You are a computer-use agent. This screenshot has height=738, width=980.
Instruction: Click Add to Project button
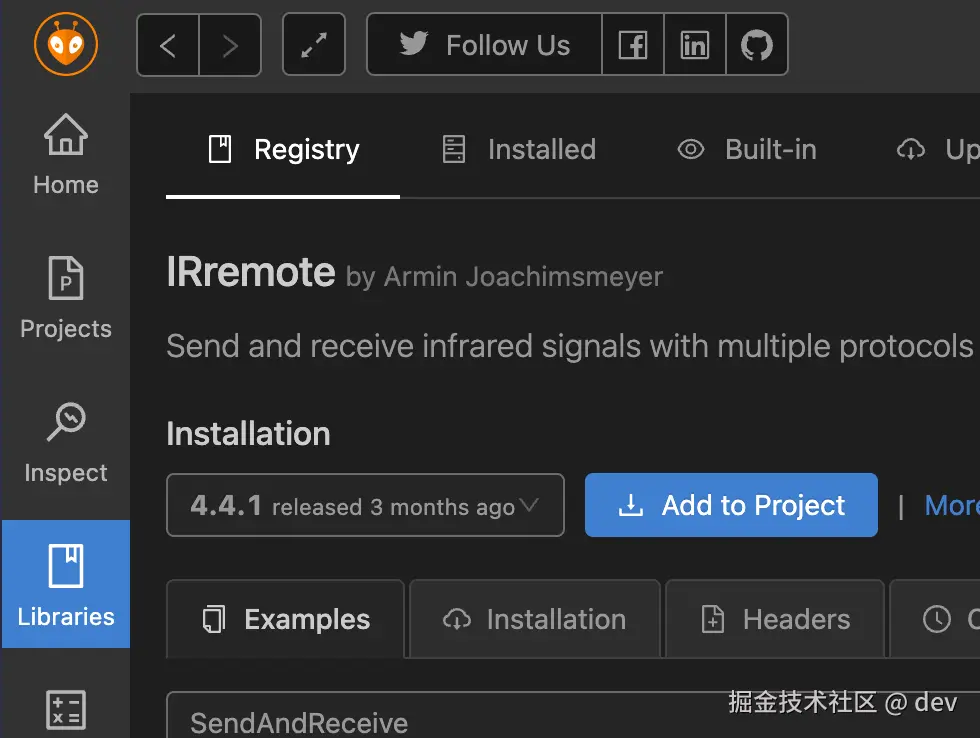click(x=731, y=505)
